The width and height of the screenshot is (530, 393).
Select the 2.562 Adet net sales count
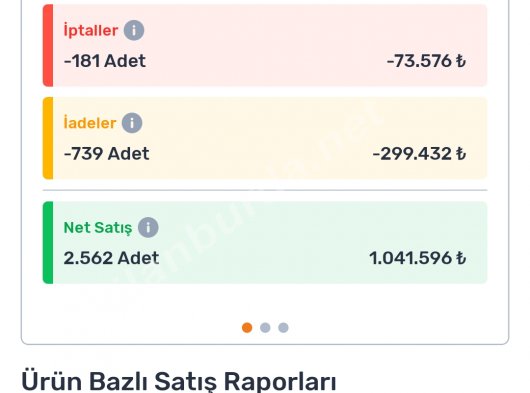click(111, 258)
